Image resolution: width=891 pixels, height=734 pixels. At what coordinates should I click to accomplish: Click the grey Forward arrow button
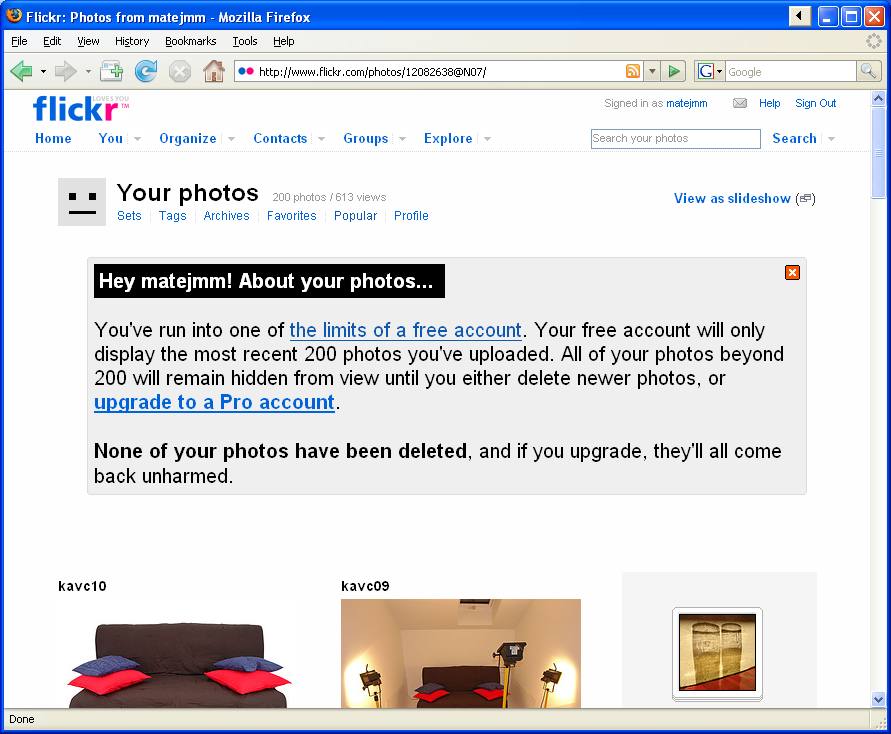[x=65, y=72]
